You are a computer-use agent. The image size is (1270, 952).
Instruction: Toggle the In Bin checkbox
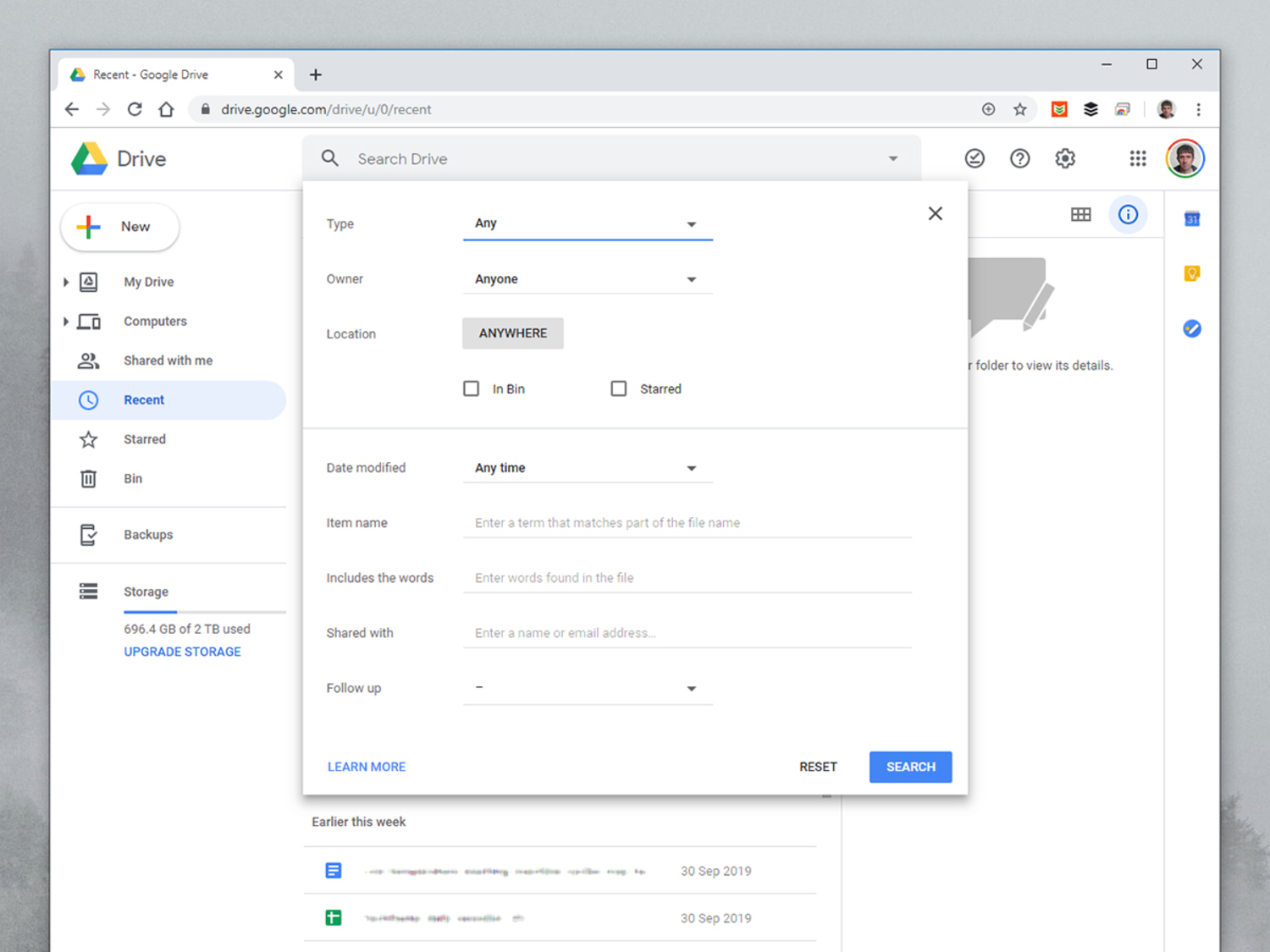[472, 388]
